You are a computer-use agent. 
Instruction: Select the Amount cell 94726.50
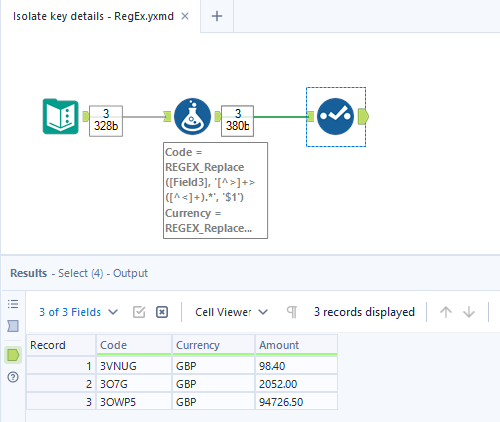coord(296,402)
